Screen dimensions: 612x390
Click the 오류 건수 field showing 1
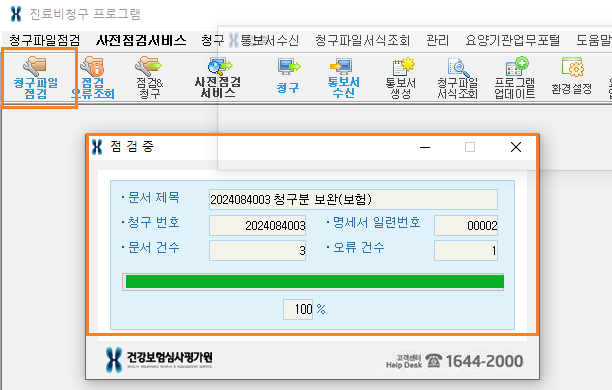pos(466,250)
